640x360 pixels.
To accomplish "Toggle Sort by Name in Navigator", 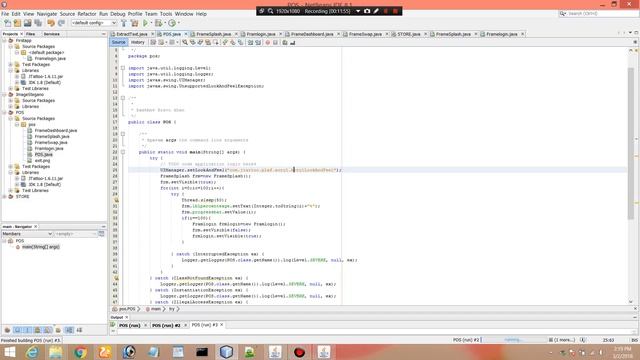I will [x=69, y=330].
